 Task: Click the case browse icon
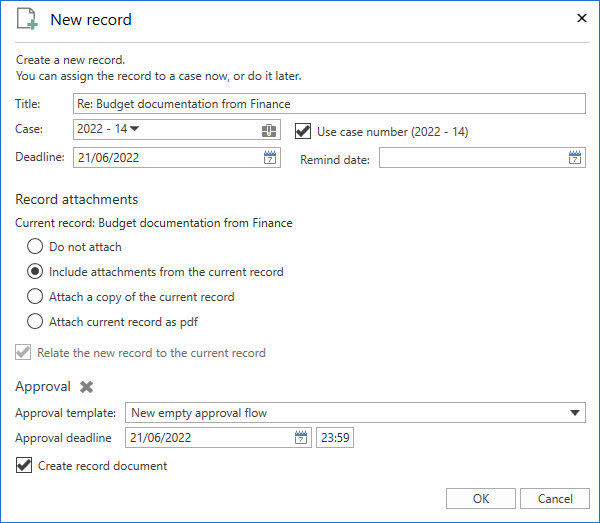pos(269,130)
